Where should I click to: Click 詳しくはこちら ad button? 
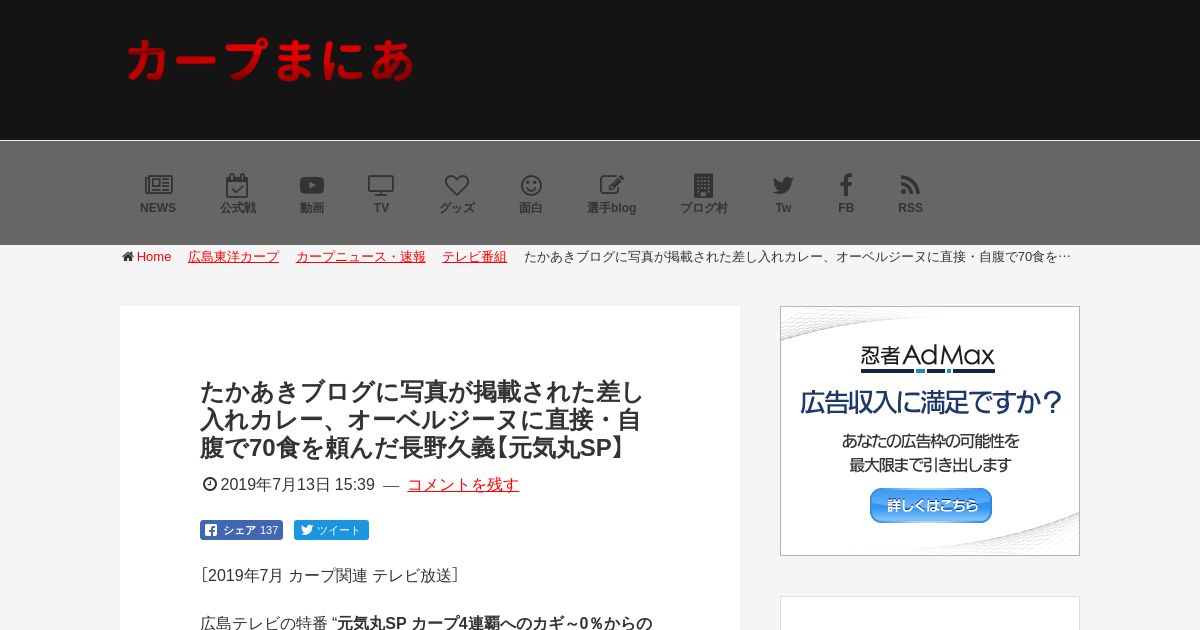930,505
